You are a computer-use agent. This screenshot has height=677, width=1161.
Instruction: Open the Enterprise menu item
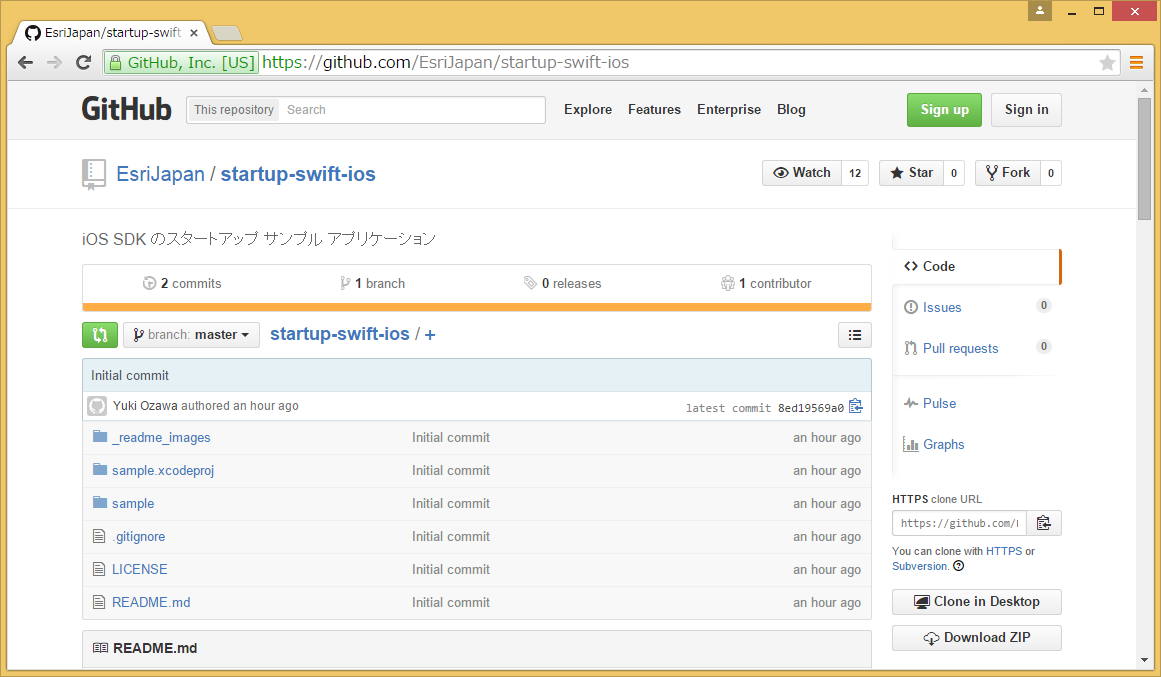(729, 110)
